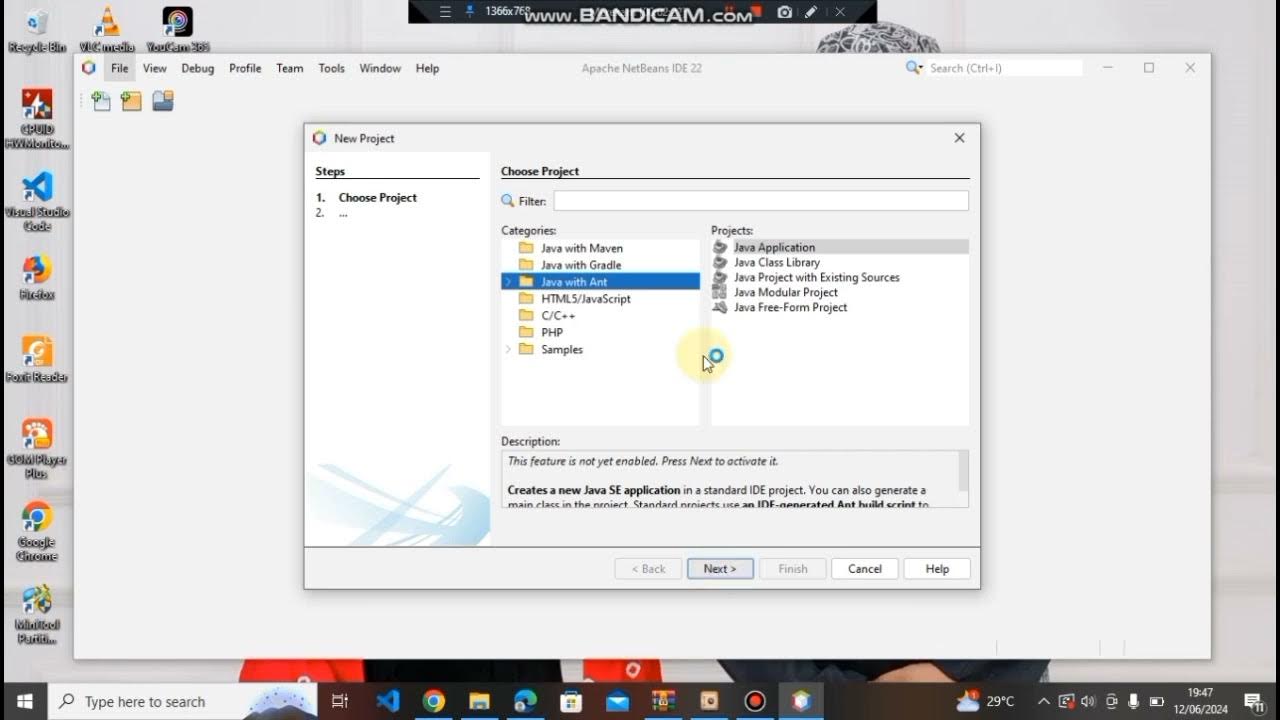The height and width of the screenshot is (720, 1280).
Task: Open the Team menu
Action: pyautogui.click(x=290, y=68)
